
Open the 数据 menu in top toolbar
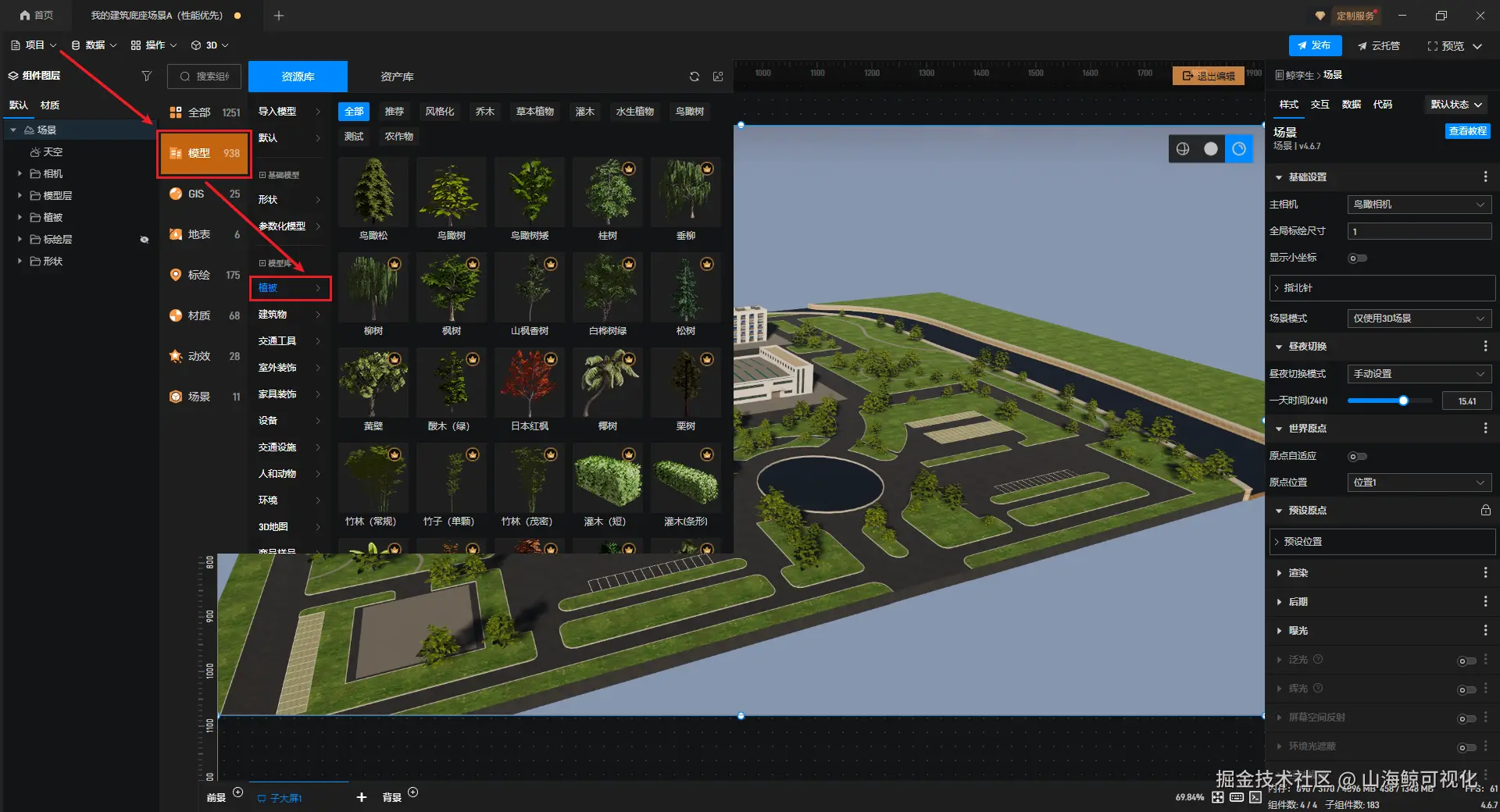click(x=94, y=45)
